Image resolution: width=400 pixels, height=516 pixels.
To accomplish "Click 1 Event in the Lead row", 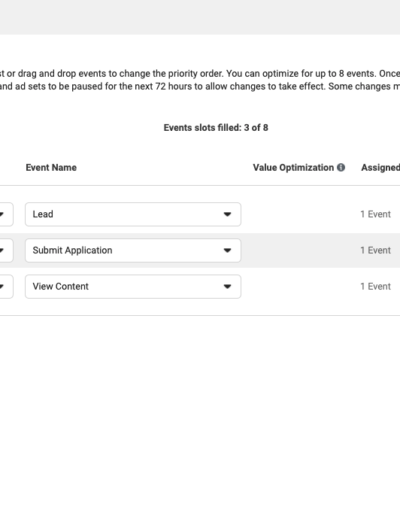I will pyautogui.click(x=375, y=214).
